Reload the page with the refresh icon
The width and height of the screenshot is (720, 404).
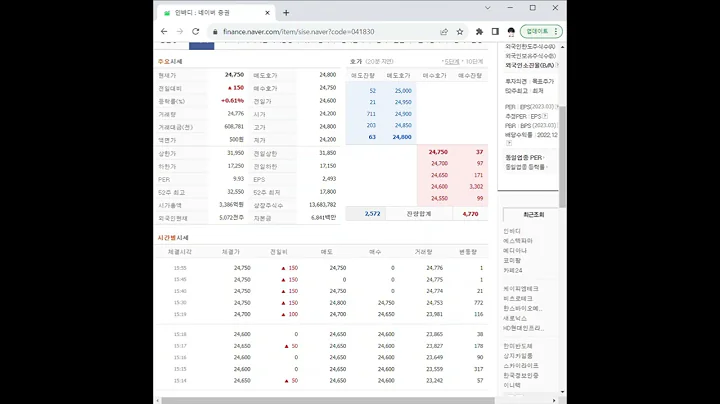tap(196, 32)
